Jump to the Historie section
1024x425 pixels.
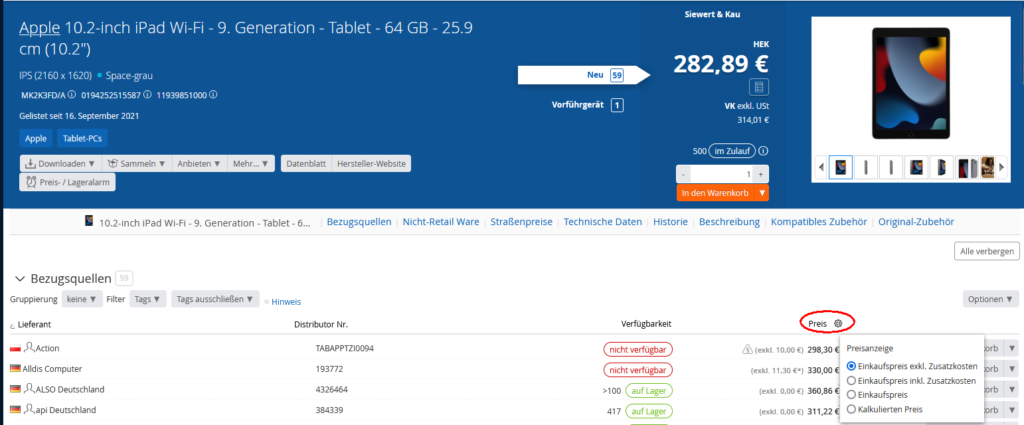(x=670, y=222)
